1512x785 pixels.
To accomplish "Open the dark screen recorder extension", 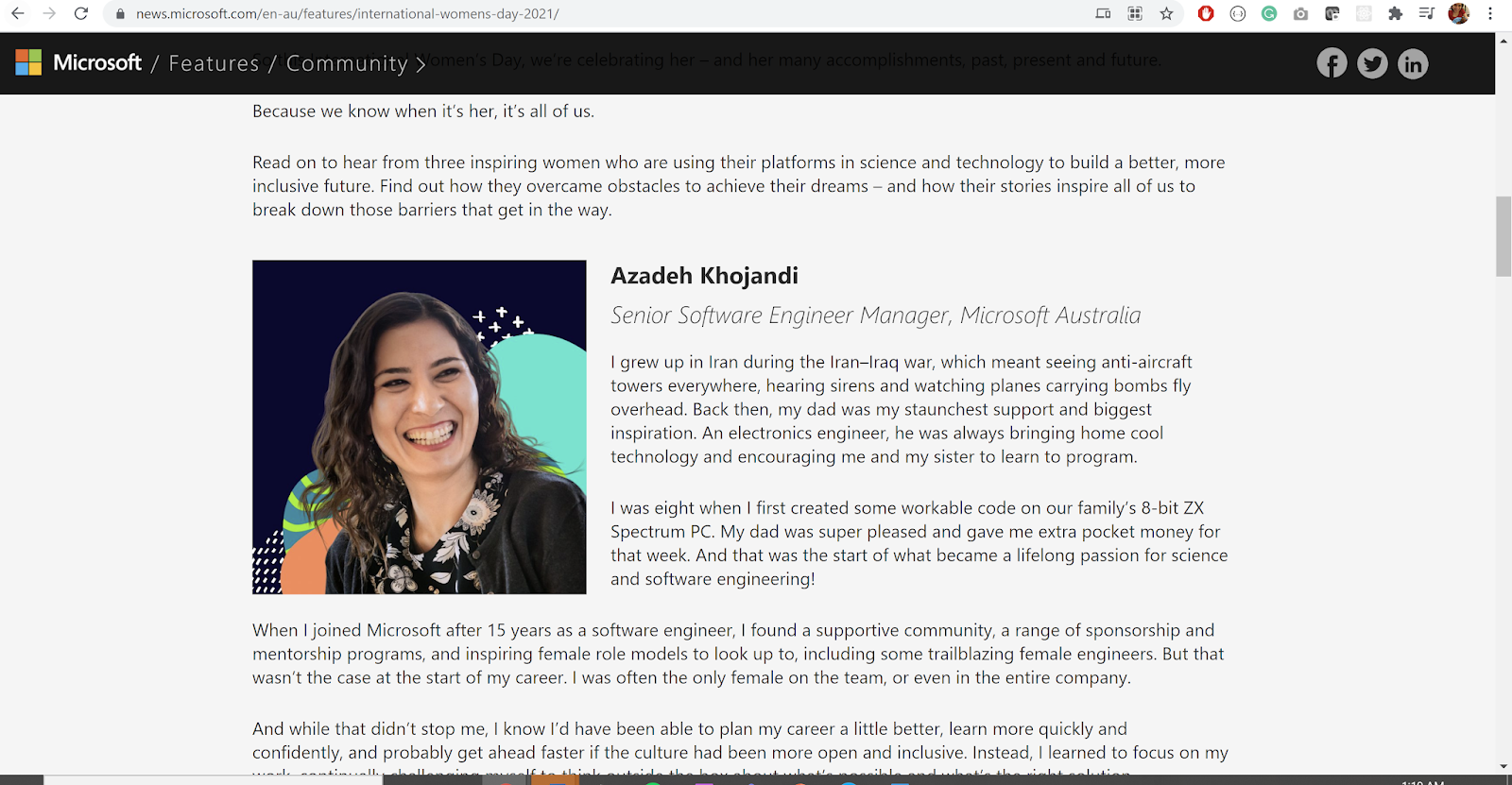I will tap(1332, 13).
